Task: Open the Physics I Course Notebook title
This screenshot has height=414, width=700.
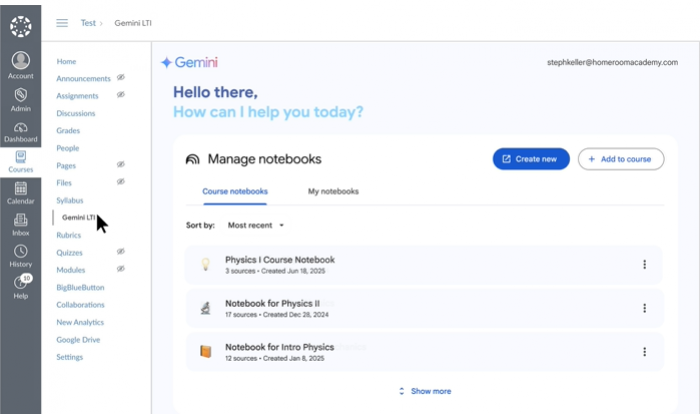Action: [279, 260]
